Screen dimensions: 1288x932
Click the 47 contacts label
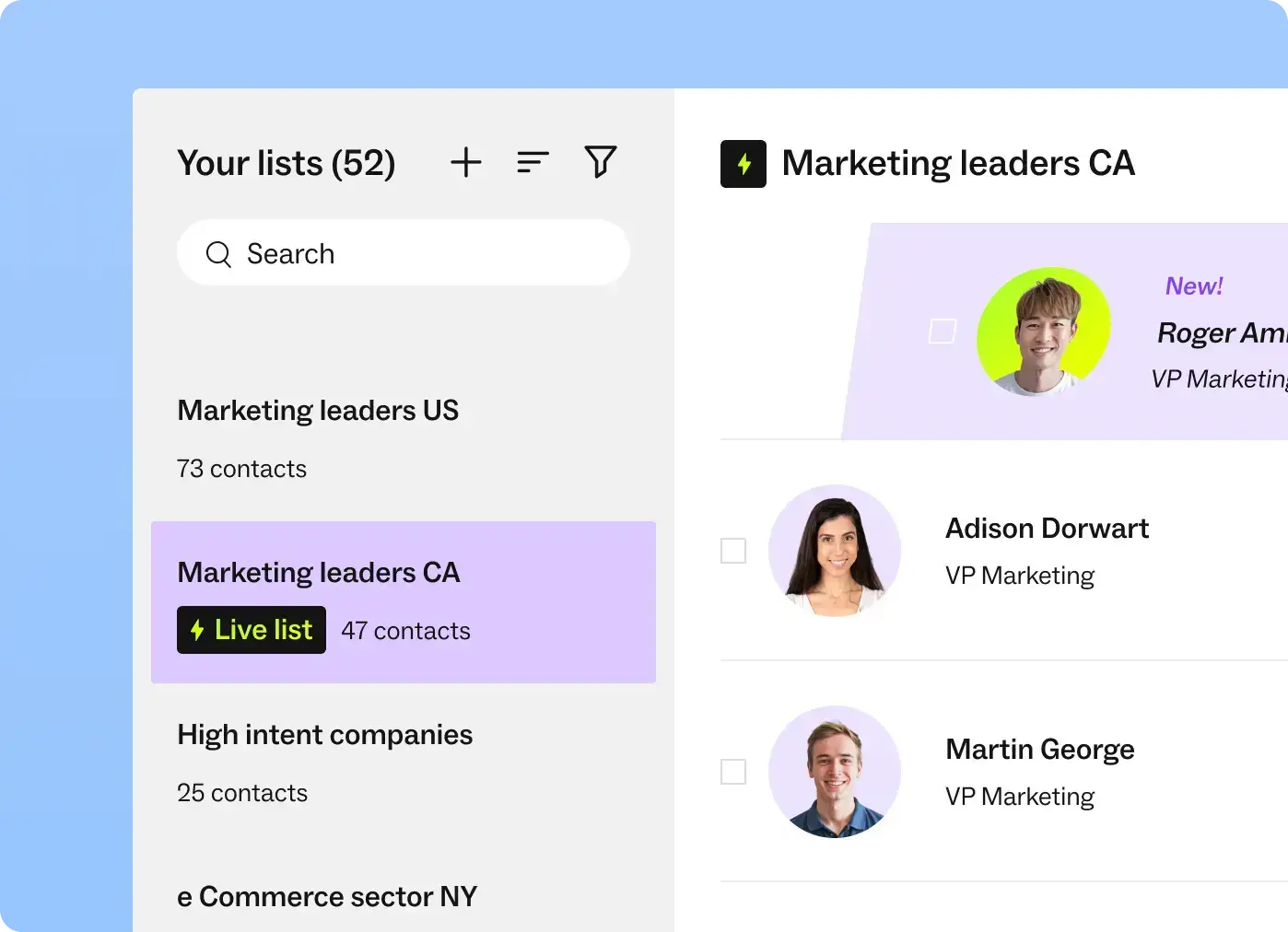coord(405,630)
